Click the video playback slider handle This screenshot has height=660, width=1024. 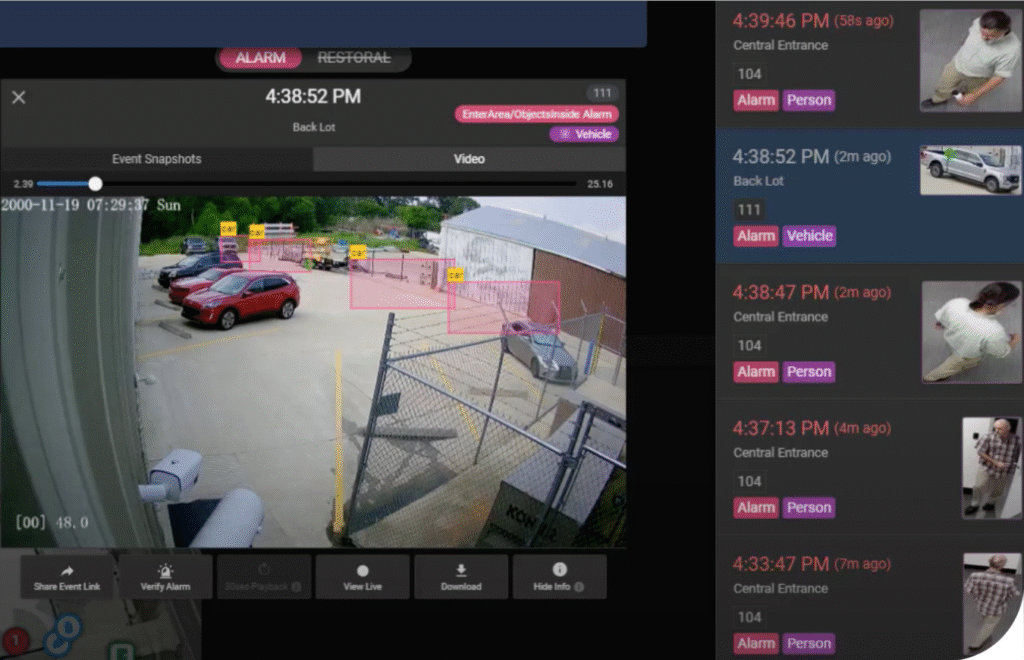click(x=95, y=184)
